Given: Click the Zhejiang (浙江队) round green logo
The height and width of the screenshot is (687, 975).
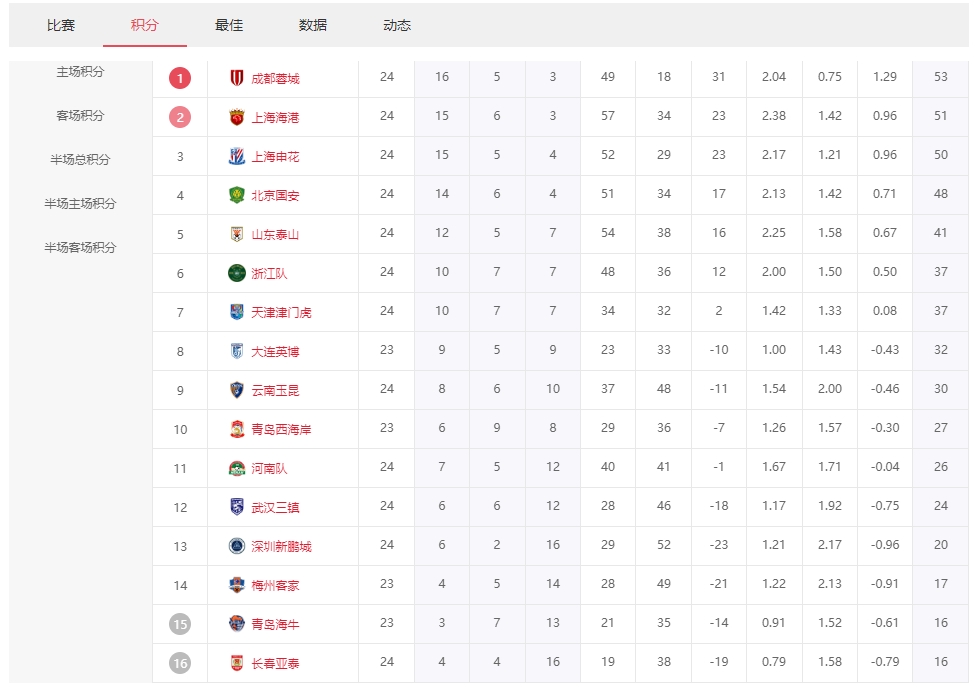Looking at the screenshot, I should pos(237,273).
